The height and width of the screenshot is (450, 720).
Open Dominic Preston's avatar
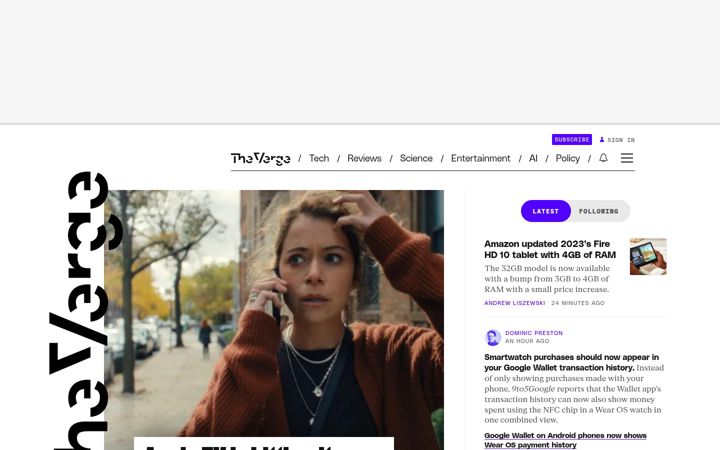point(493,338)
